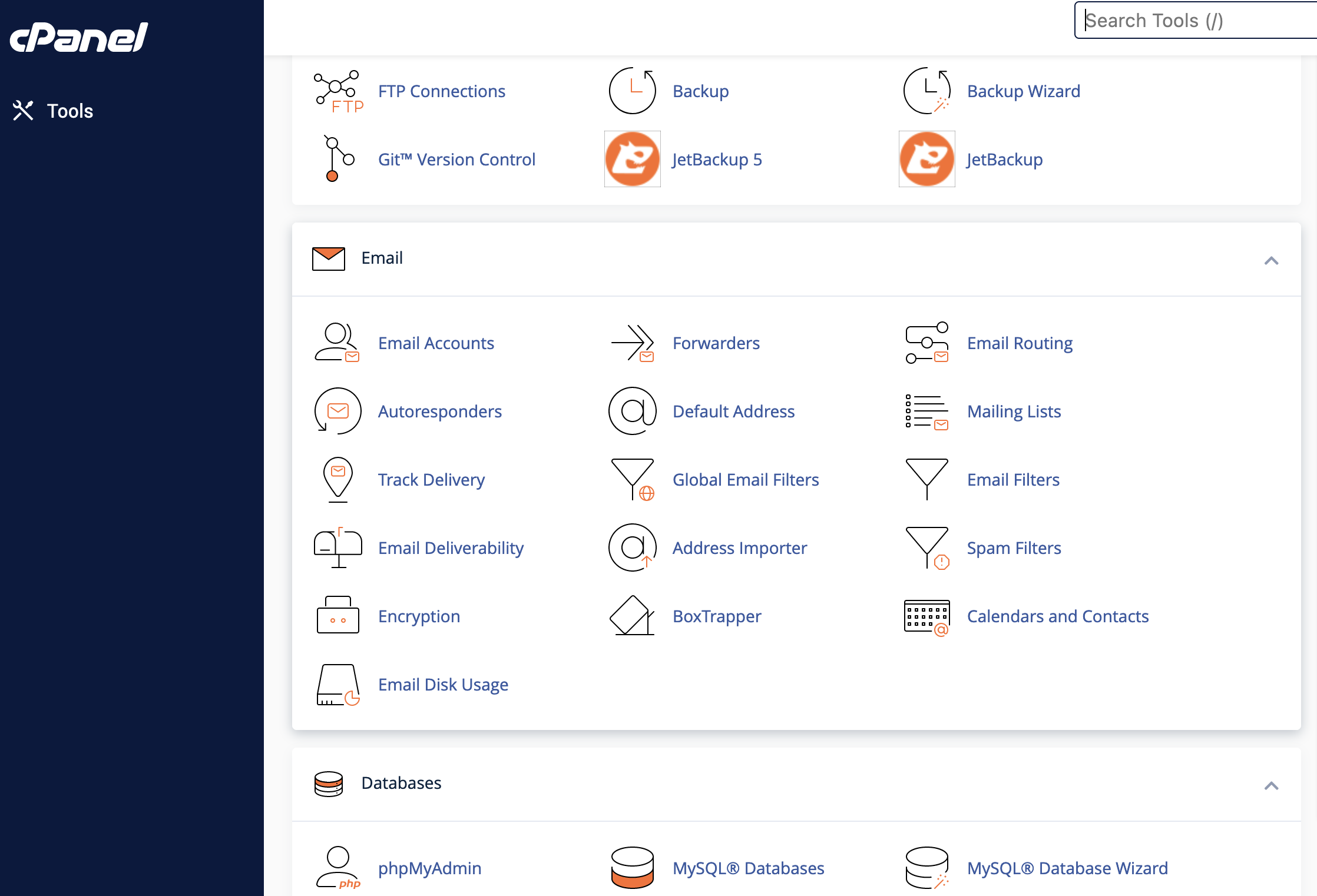This screenshot has width=1317, height=896.
Task: Click the Autoresponders envelope icon
Action: pyautogui.click(x=338, y=411)
